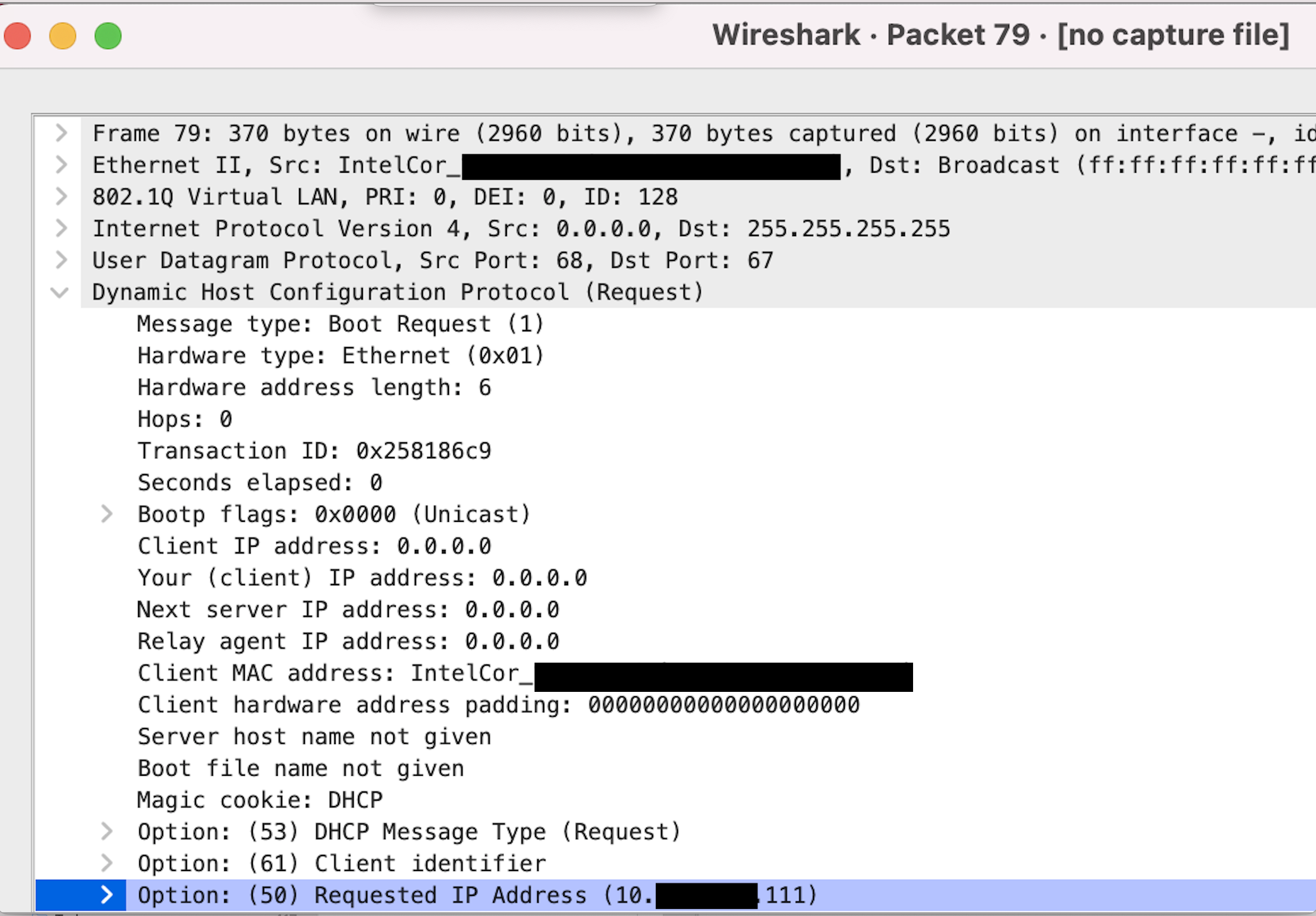Collapse the Dynamic Host Configuration Protocol section
1316x916 pixels.
pos(61,292)
